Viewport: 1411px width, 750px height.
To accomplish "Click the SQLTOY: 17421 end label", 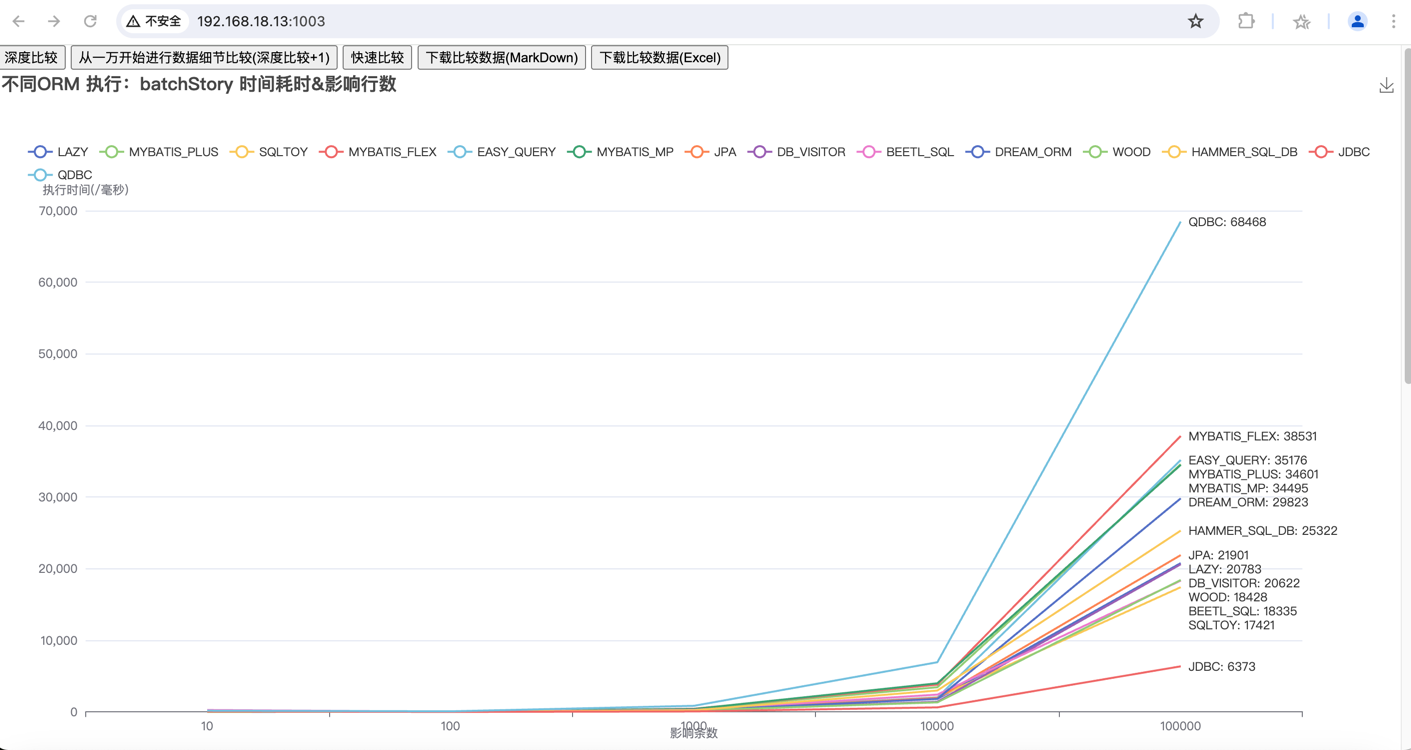I will pos(1231,625).
